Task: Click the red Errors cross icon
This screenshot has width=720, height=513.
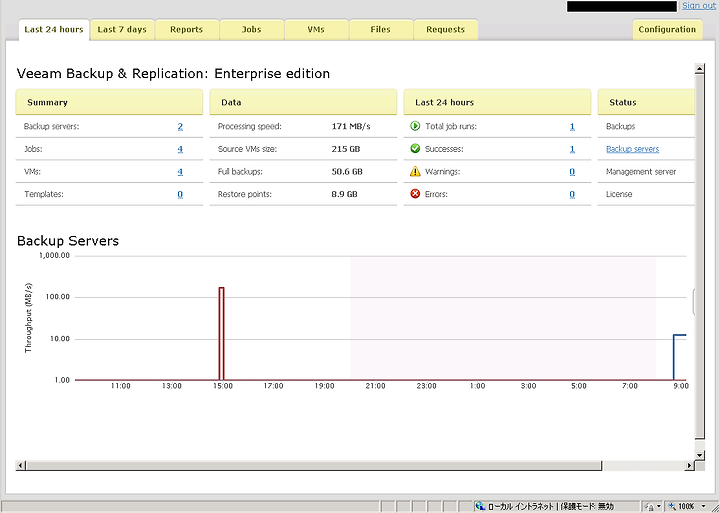Action: point(415,194)
